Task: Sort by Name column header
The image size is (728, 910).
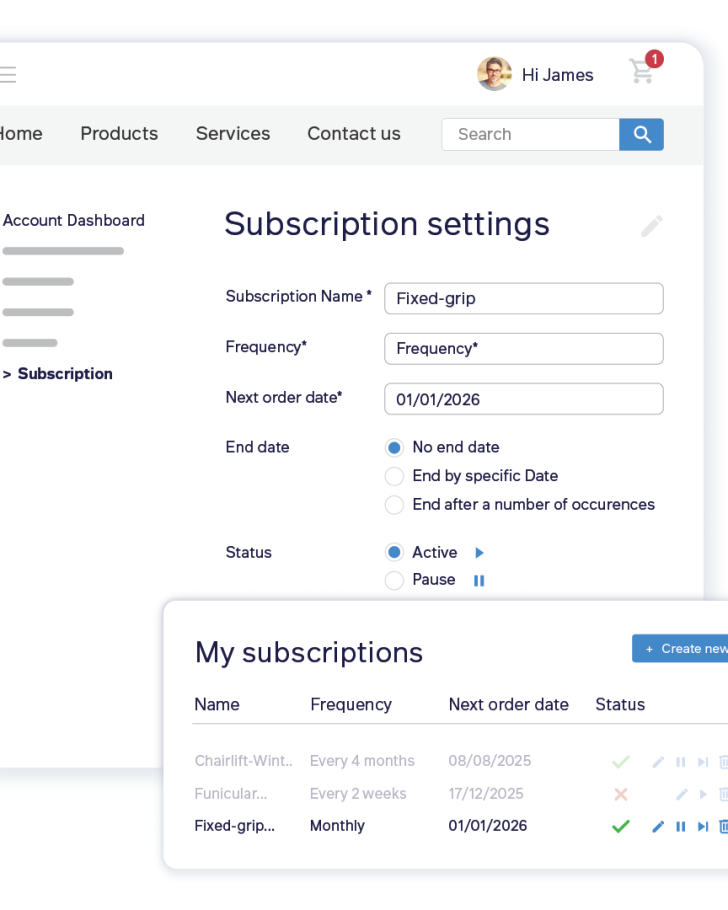Action: pyautogui.click(x=217, y=705)
